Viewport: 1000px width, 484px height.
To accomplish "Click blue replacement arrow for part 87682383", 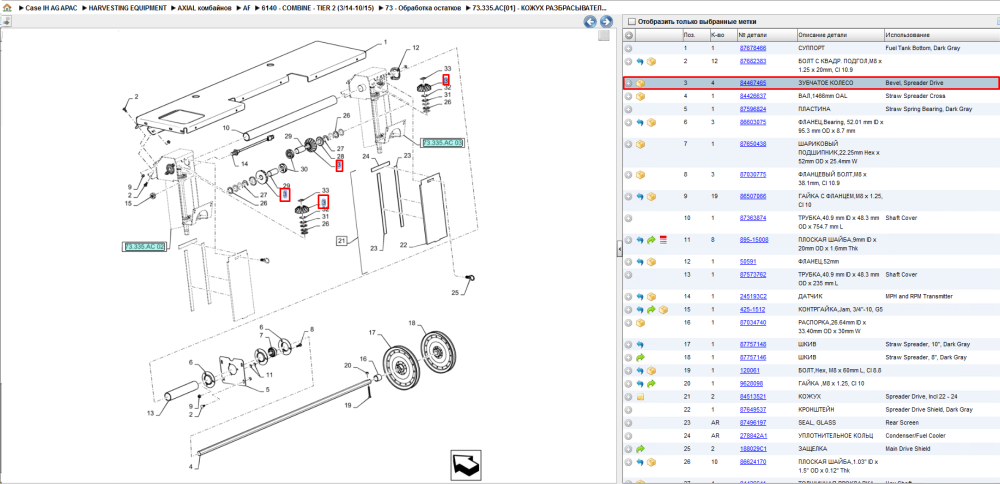I will pyautogui.click(x=640, y=62).
